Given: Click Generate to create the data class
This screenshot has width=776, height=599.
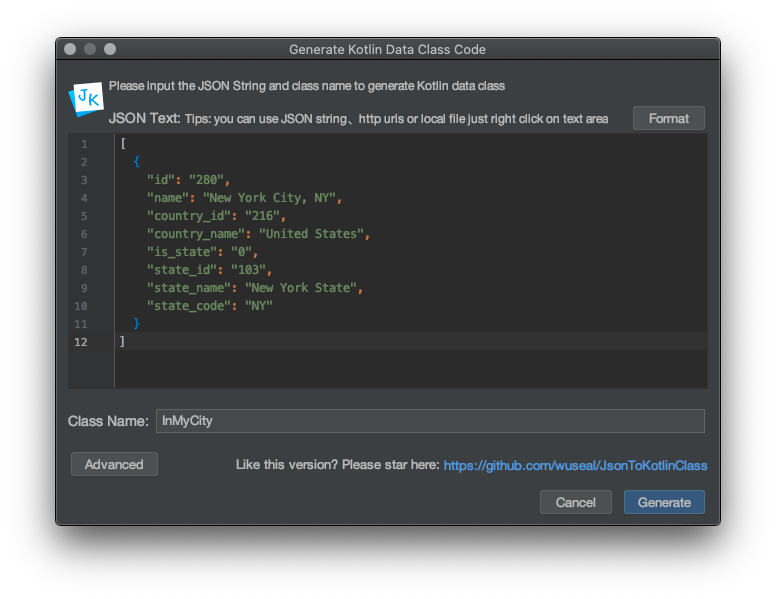Looking at the screenshot, I should click(664, 502).
